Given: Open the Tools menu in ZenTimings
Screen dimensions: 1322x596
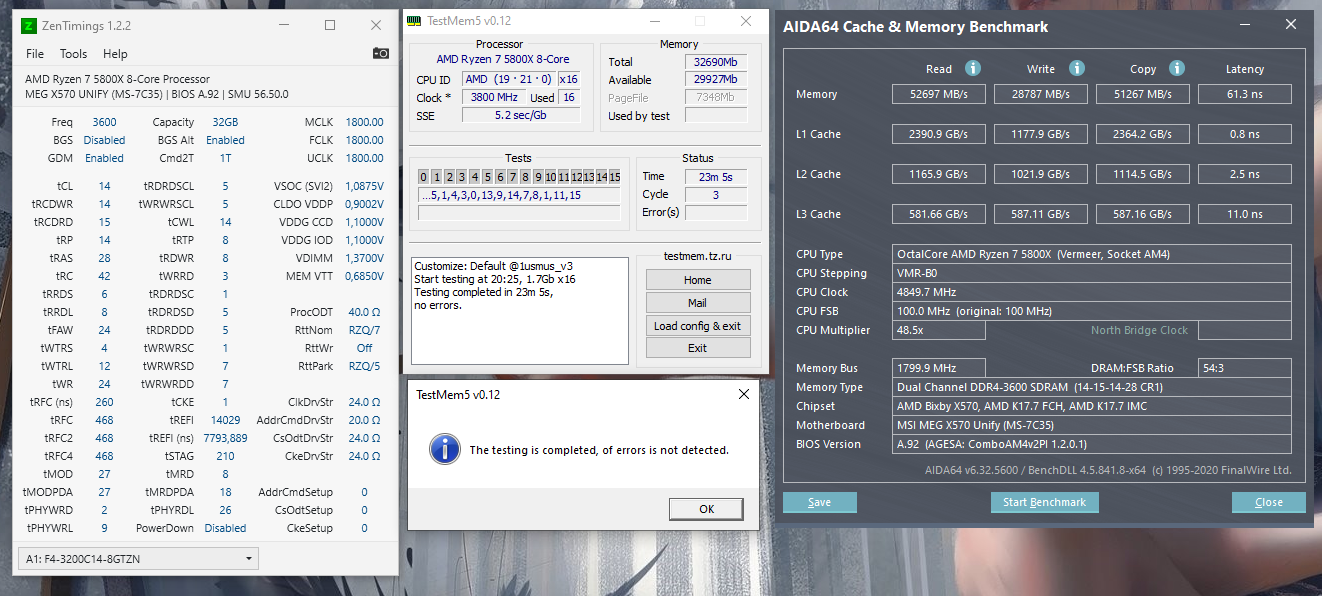Looking at the screenshot, I should (73, 54).
